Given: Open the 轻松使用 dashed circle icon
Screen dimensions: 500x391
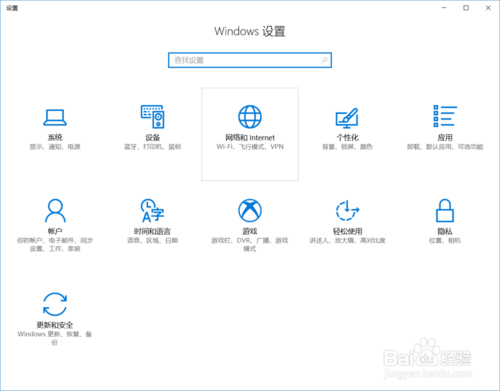Looking at the screenshot, I should pyautogui.click(x=347, y=210).
